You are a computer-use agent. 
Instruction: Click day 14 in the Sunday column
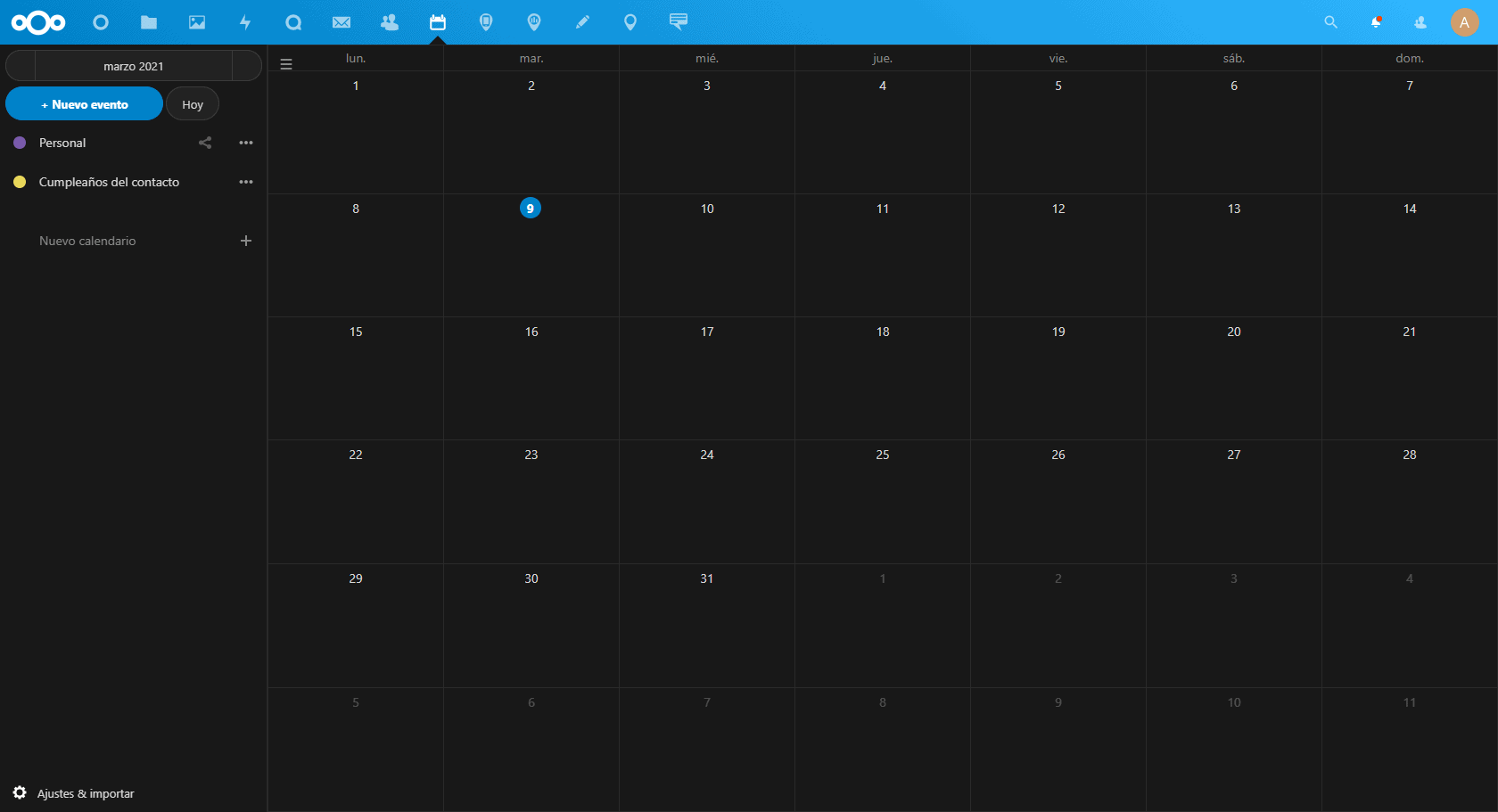[1410, 209]
